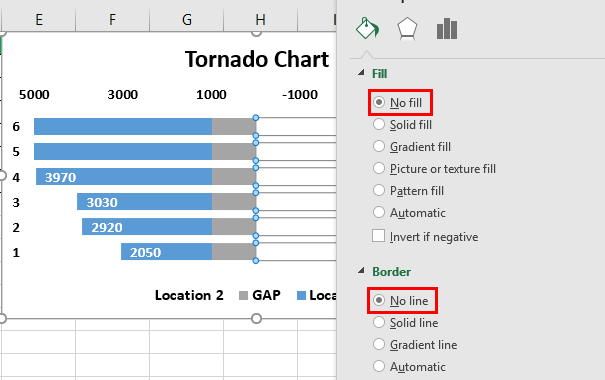Select the No line border option
605x380 pixels.
pyautogui.click(x=401, y=301)
